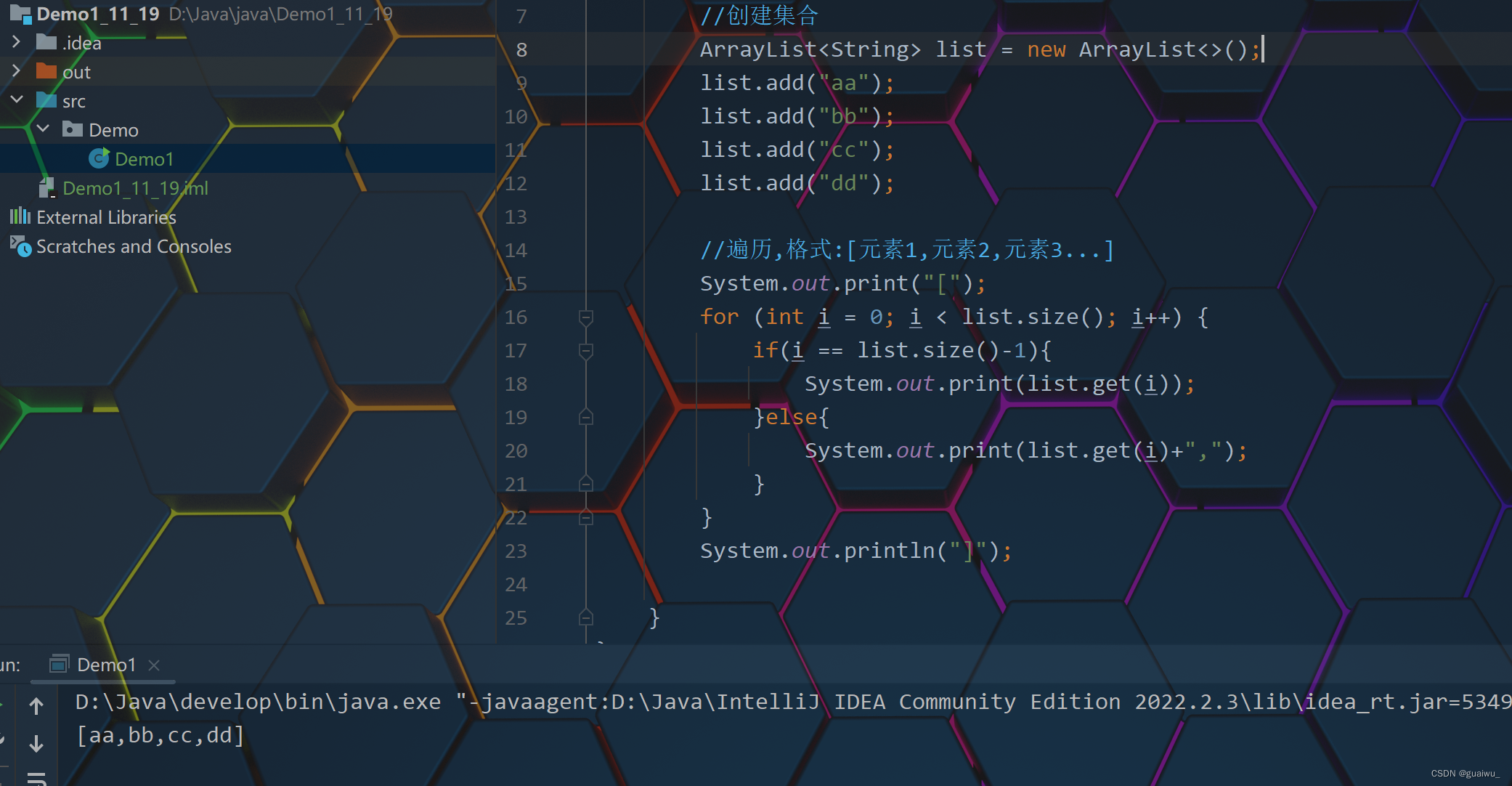The width and height of the screenshot is (1512, 786).
Task: Select the Demo1 class in project tree
Action: (144, 159)
